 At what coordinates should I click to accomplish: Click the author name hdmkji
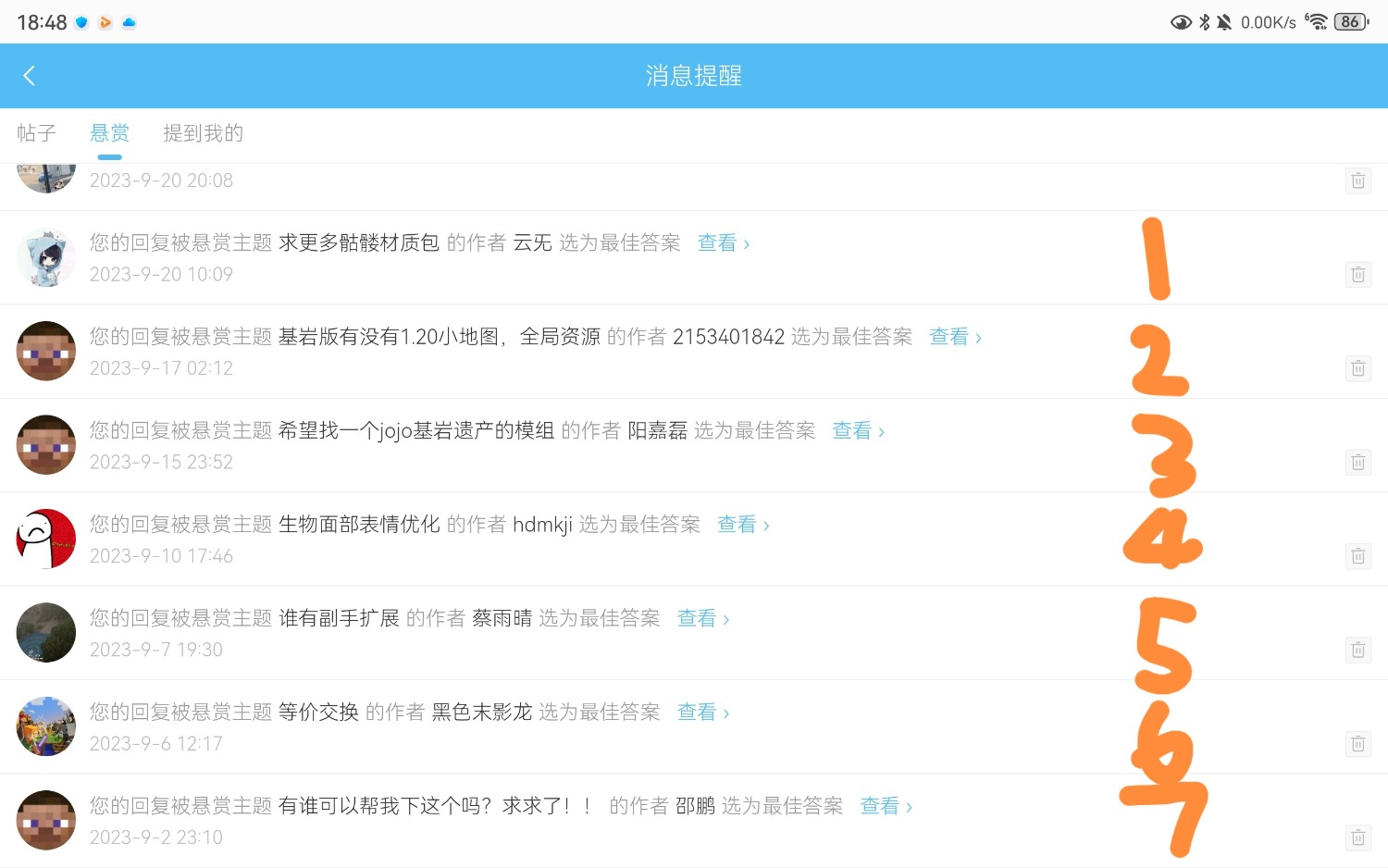[x=543, y=525]
